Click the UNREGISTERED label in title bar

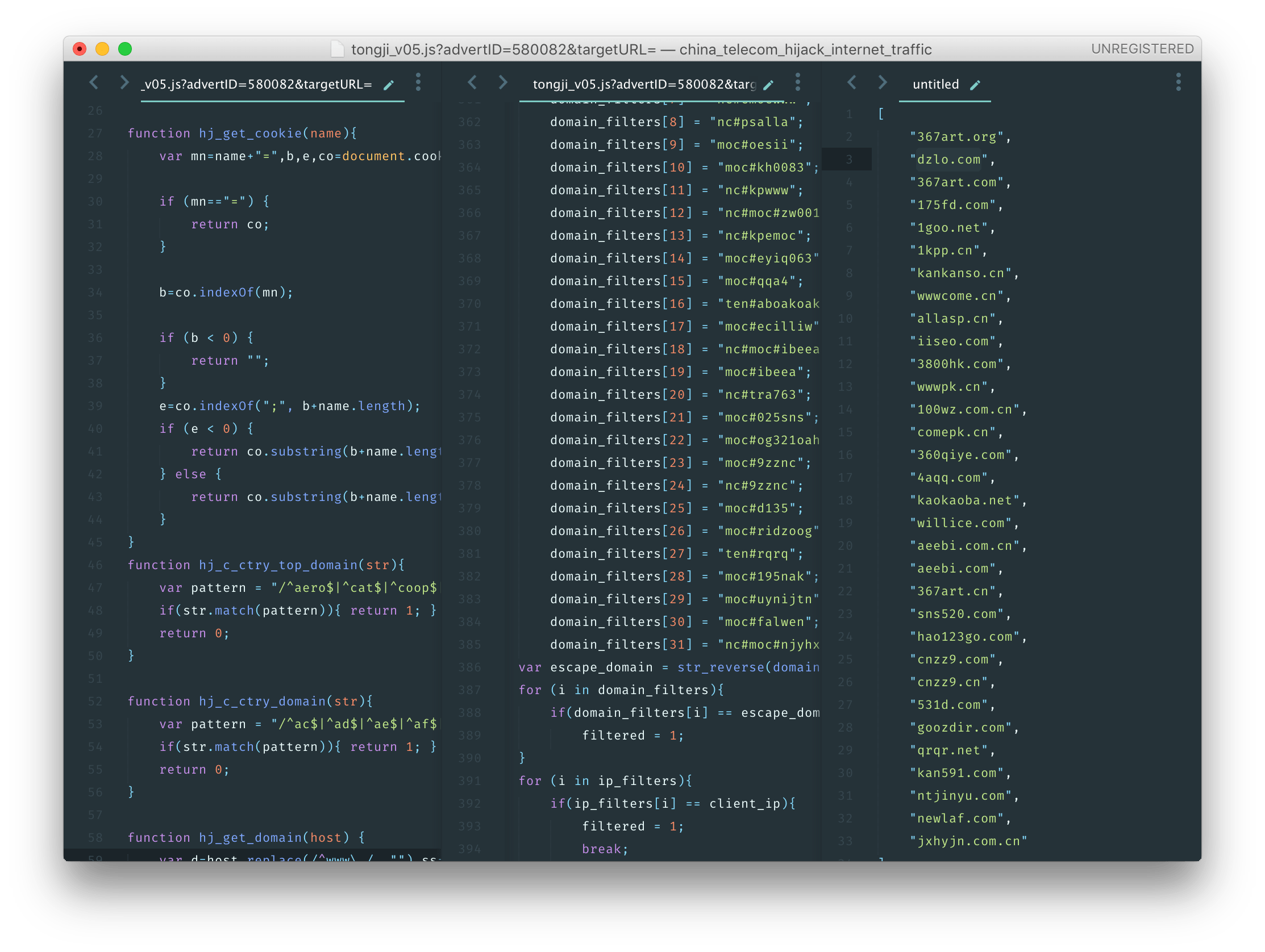pos(1142,49)
